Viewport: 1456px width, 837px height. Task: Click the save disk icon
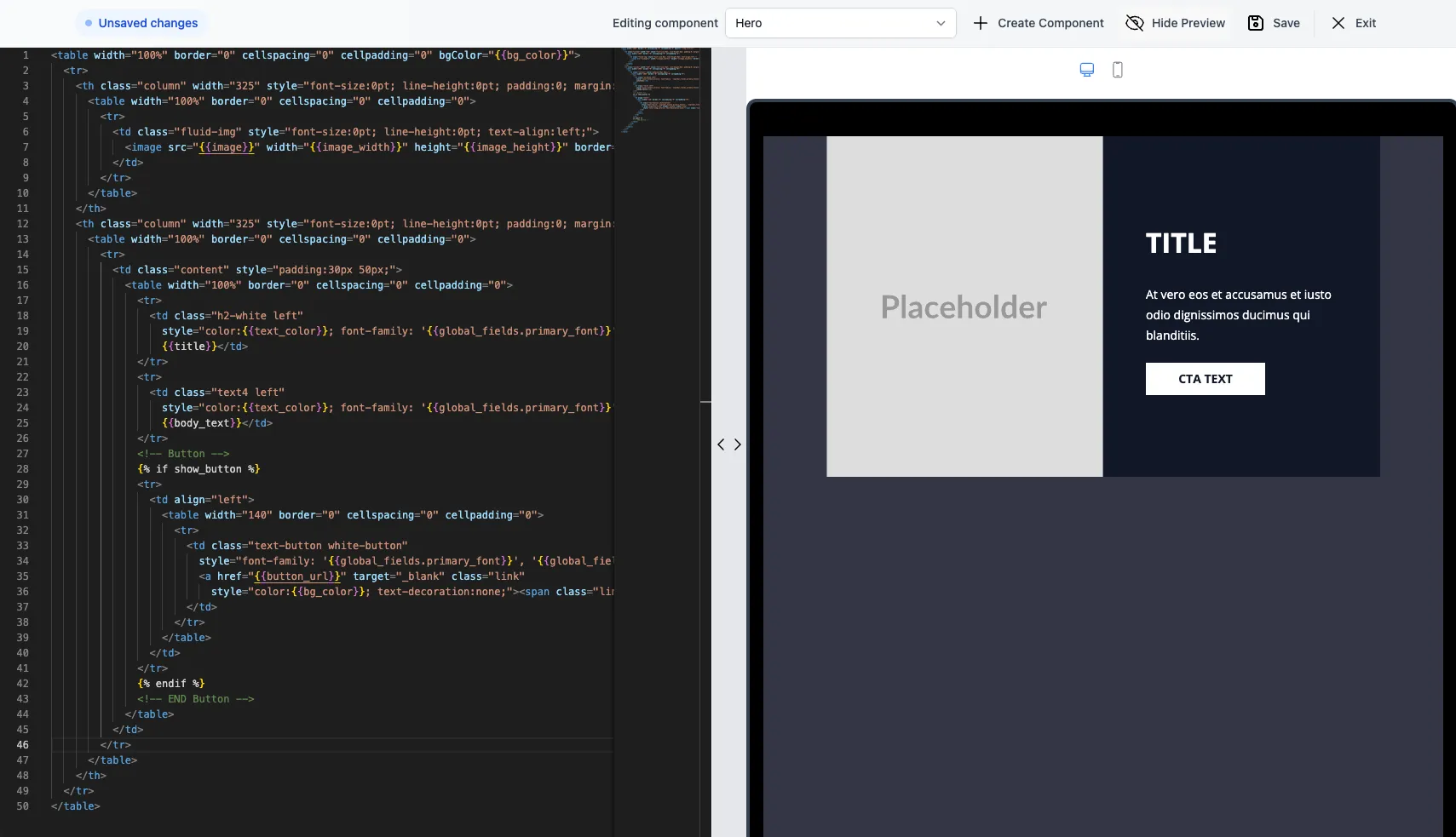1257,23
